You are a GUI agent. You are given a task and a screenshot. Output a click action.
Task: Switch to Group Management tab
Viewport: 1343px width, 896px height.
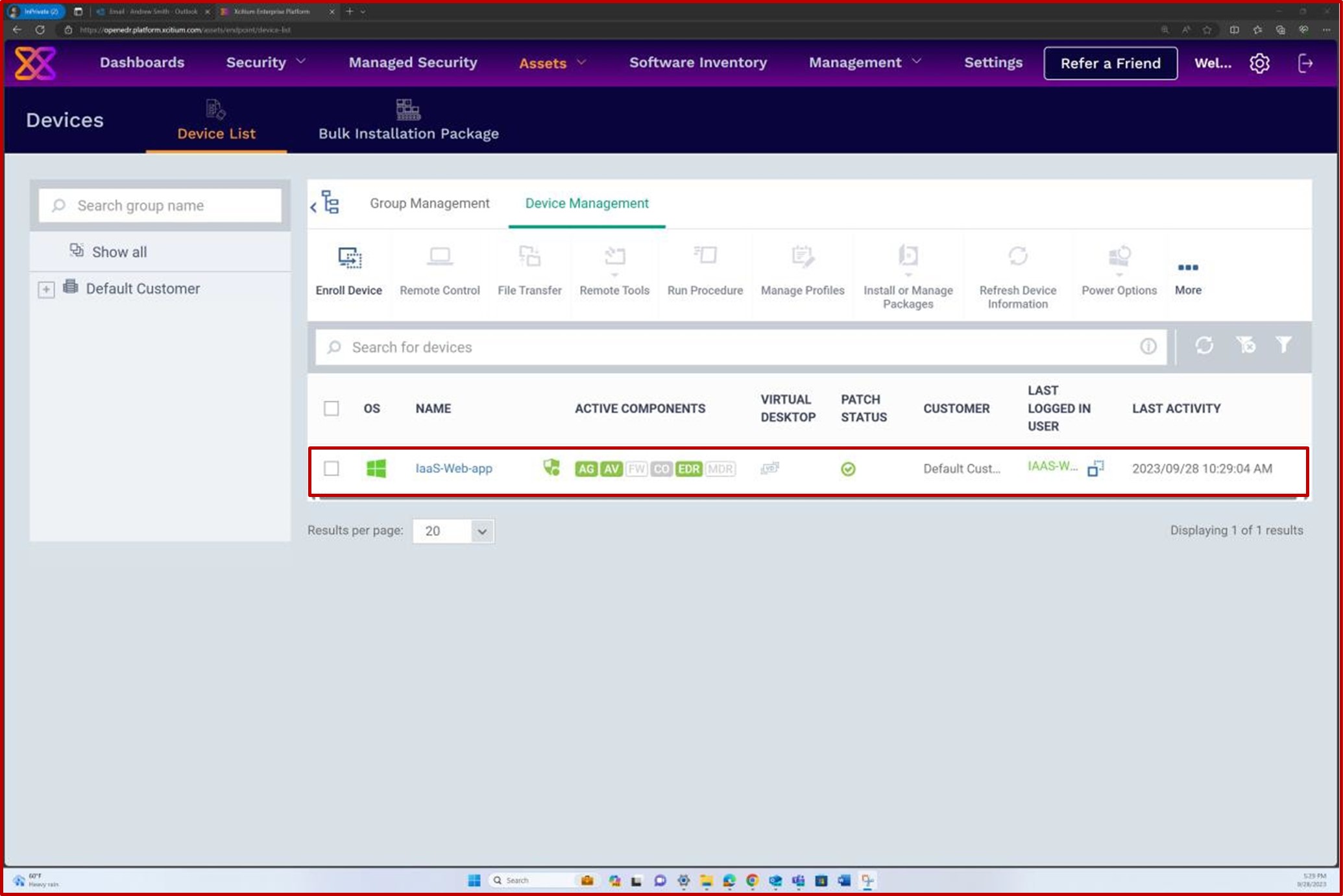pos(430,203)
